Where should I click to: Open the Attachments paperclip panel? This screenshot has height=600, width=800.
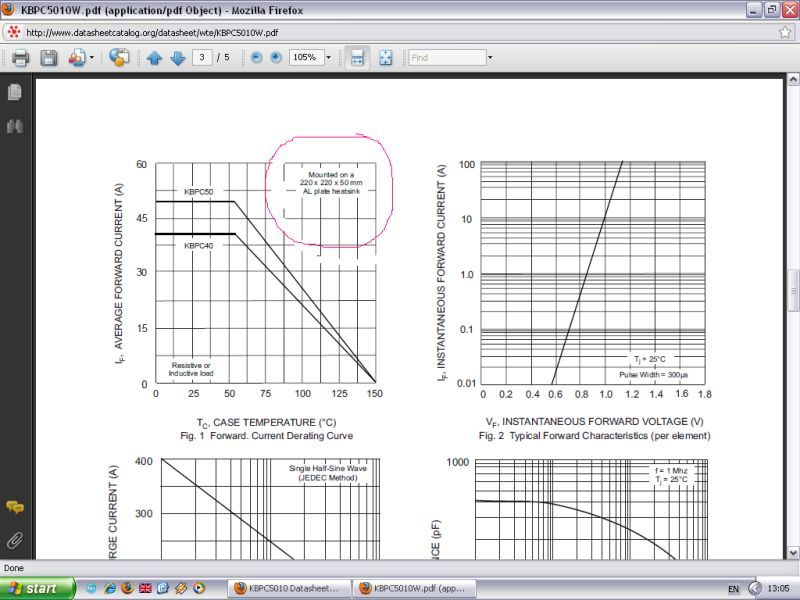15,540
